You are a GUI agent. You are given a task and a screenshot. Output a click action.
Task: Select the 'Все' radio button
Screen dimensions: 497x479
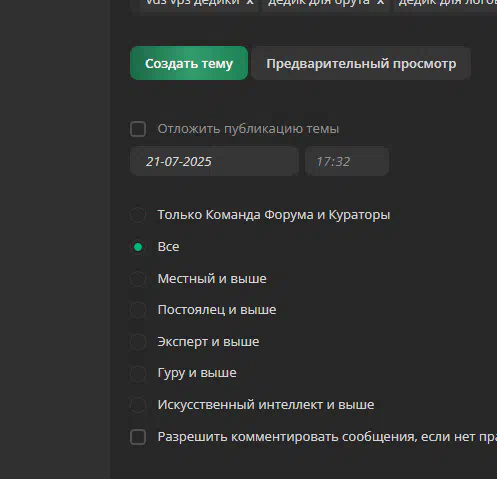(x=138, y=247)
